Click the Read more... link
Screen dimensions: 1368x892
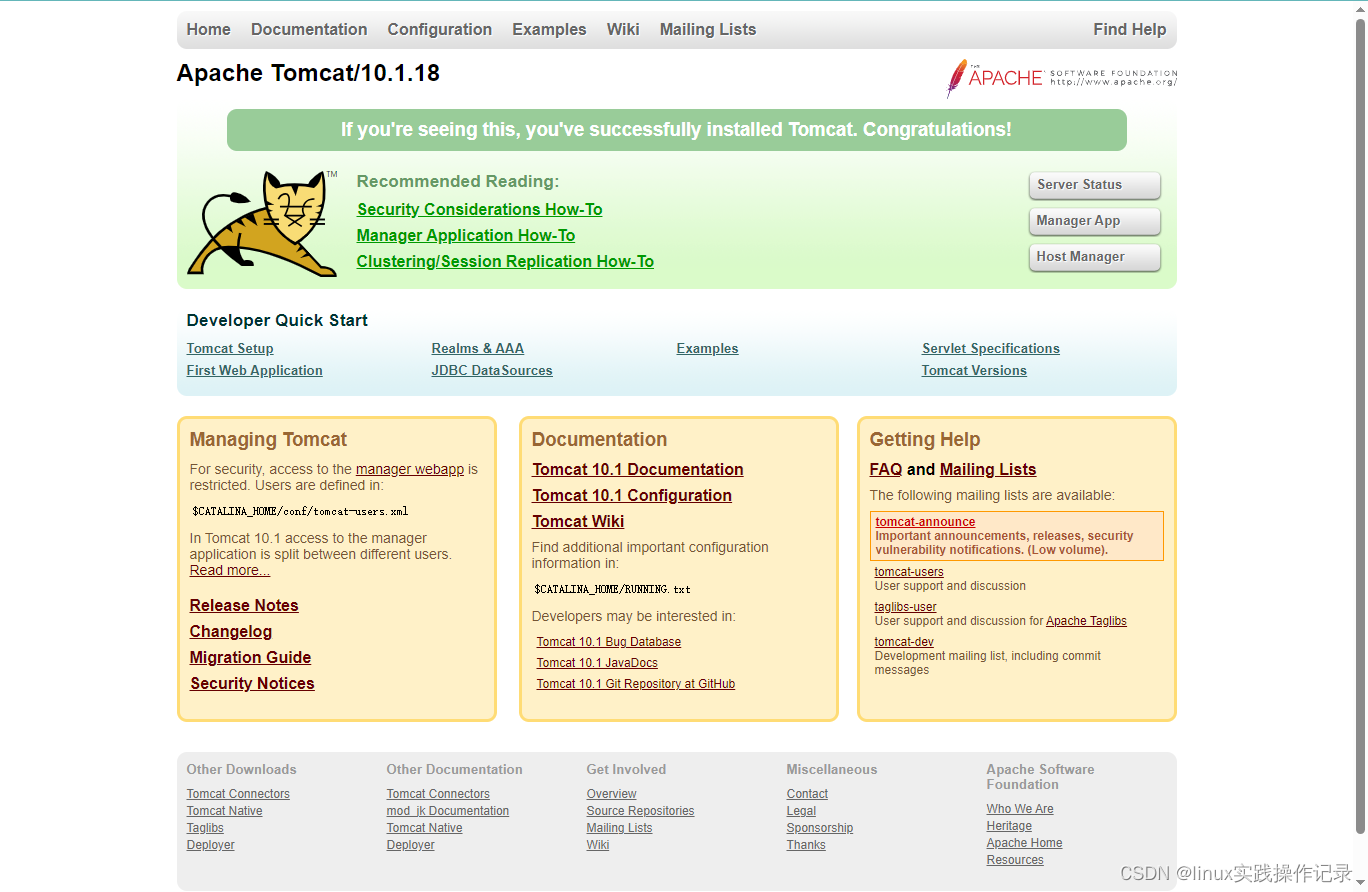point(230,570)
